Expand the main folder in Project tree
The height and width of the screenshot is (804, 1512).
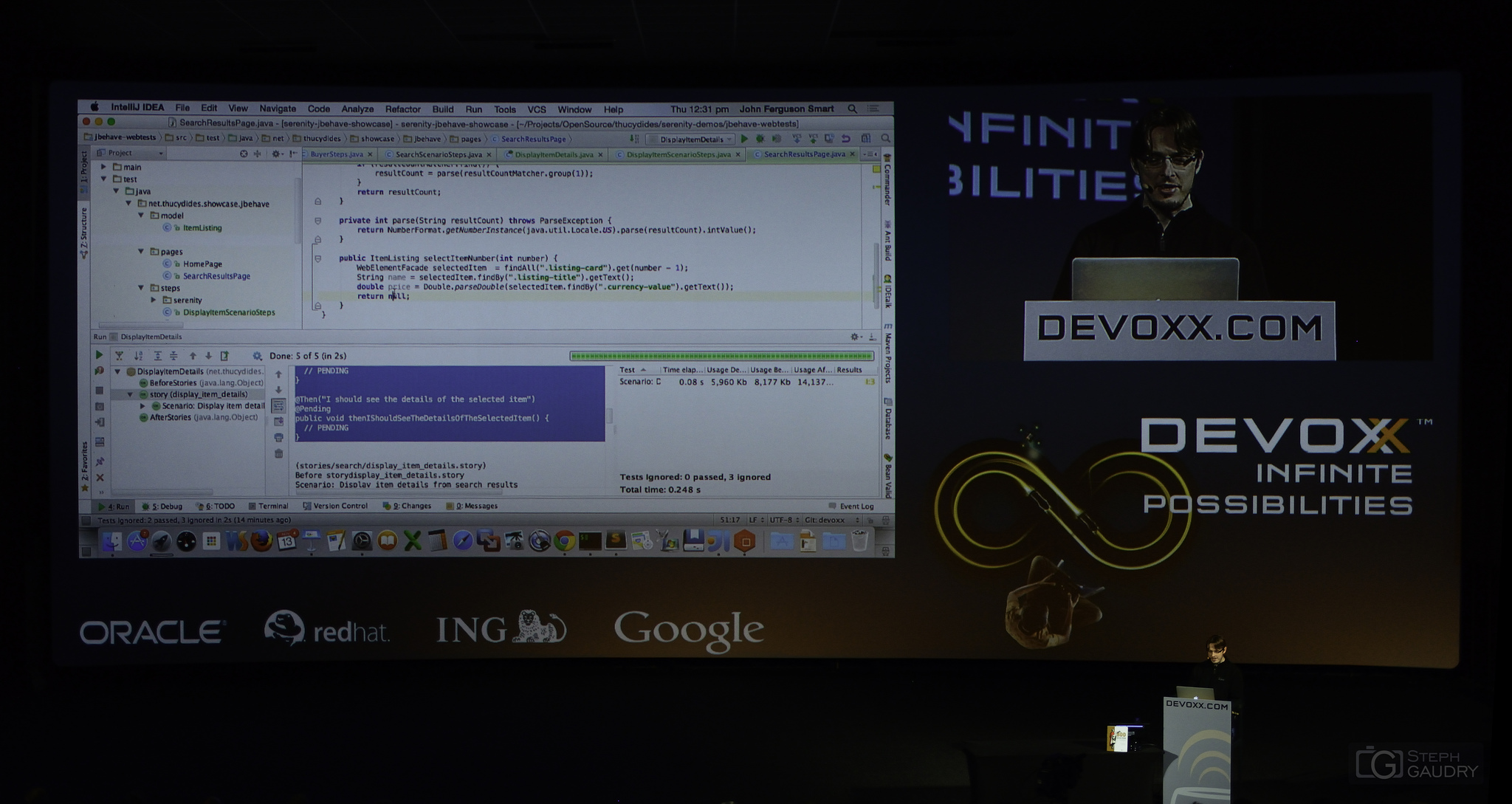coord(104,167)
